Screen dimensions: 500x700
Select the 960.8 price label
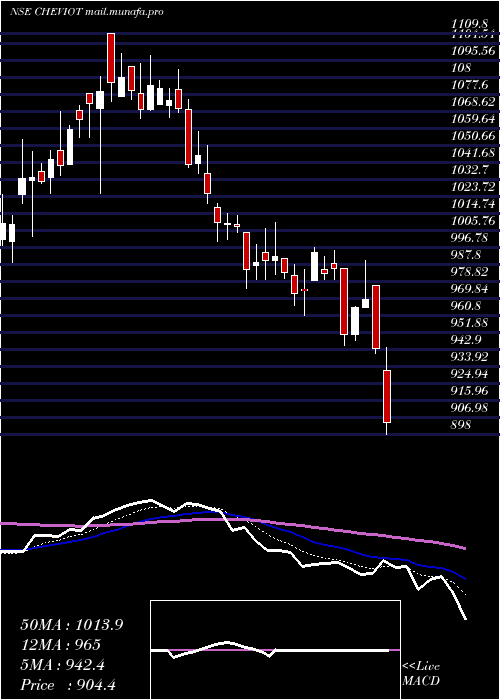[x=466, y=305]
